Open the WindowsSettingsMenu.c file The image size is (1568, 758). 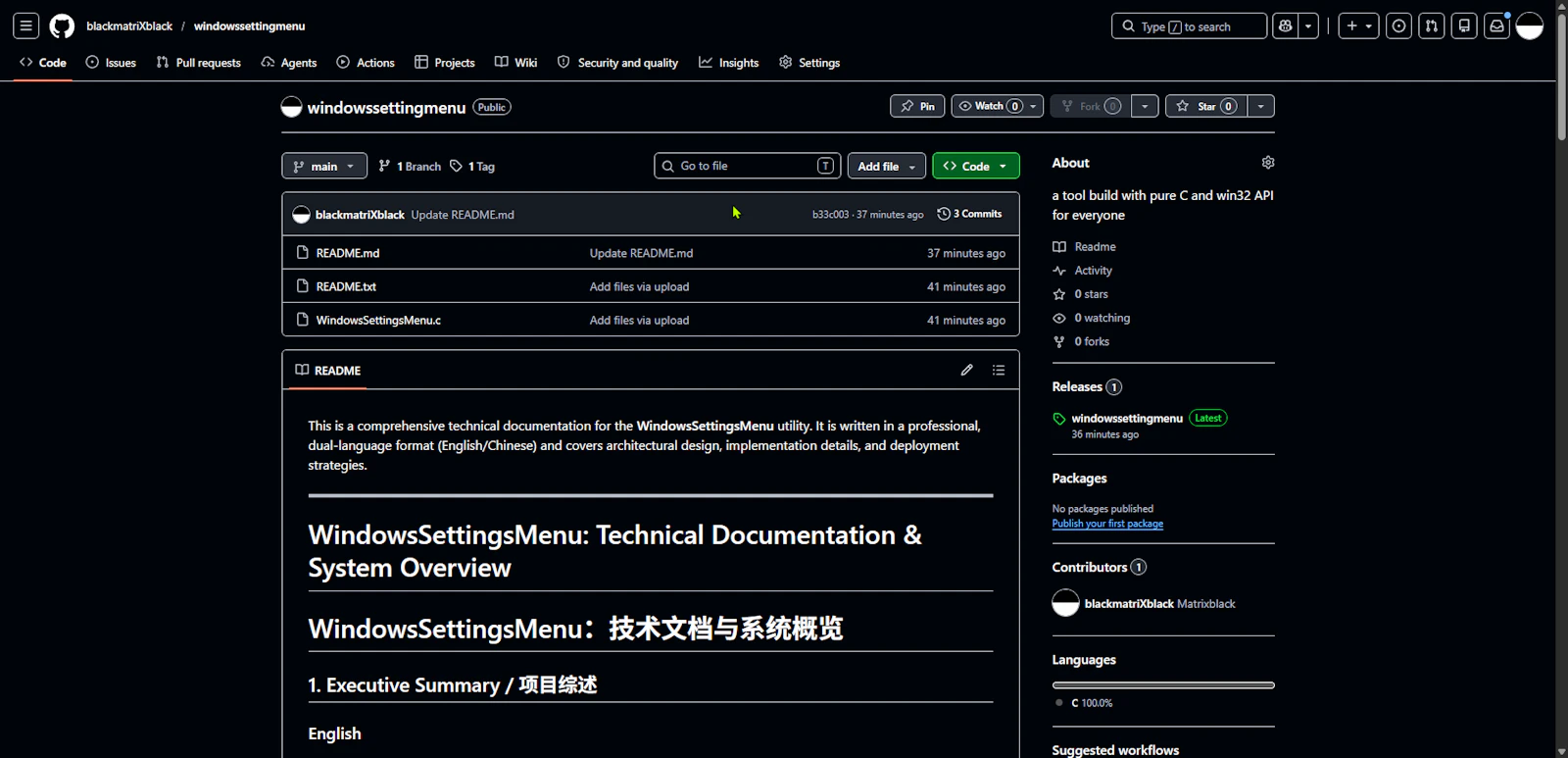[378, 320]
